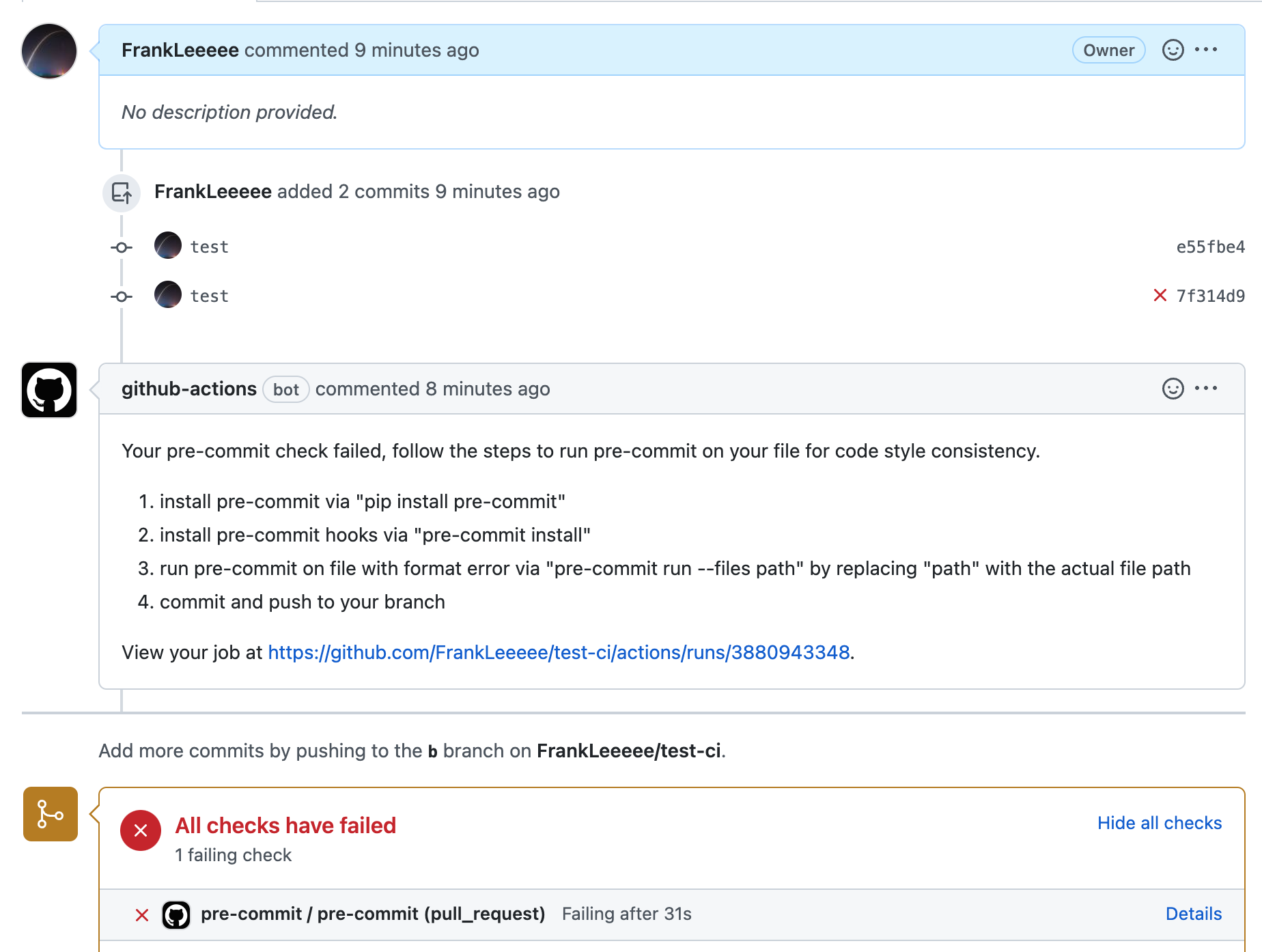Click the pre-commit check GitHub logo icon
Viewport: 1262px width, 952px height.
176,914
